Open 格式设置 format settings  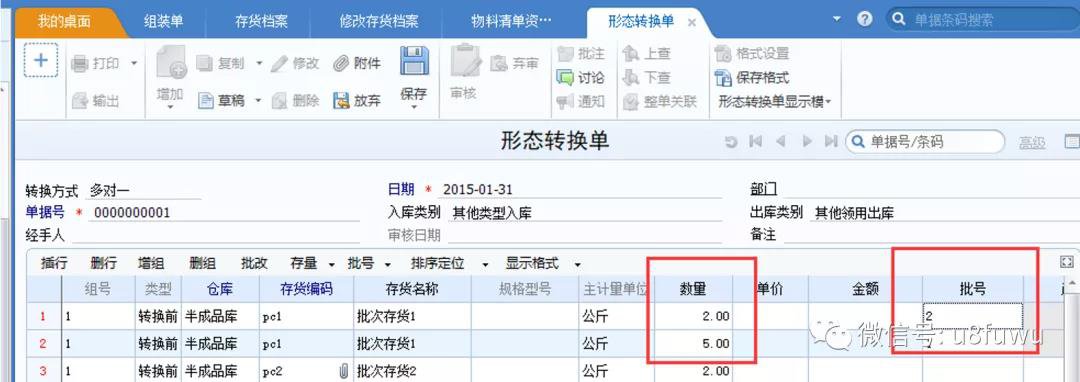(723, 54)
